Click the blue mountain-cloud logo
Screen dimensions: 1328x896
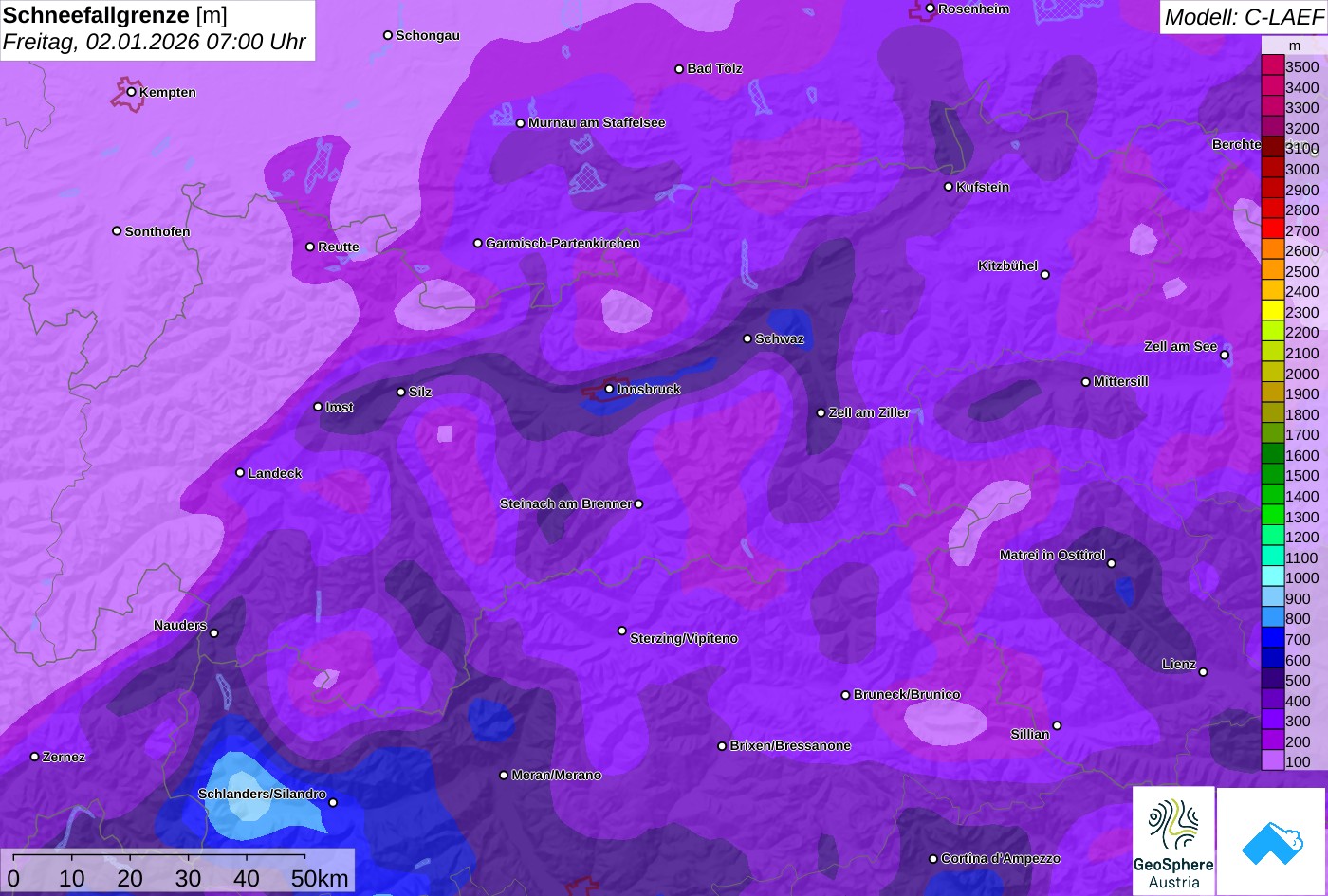click(x=1272, y=841)
